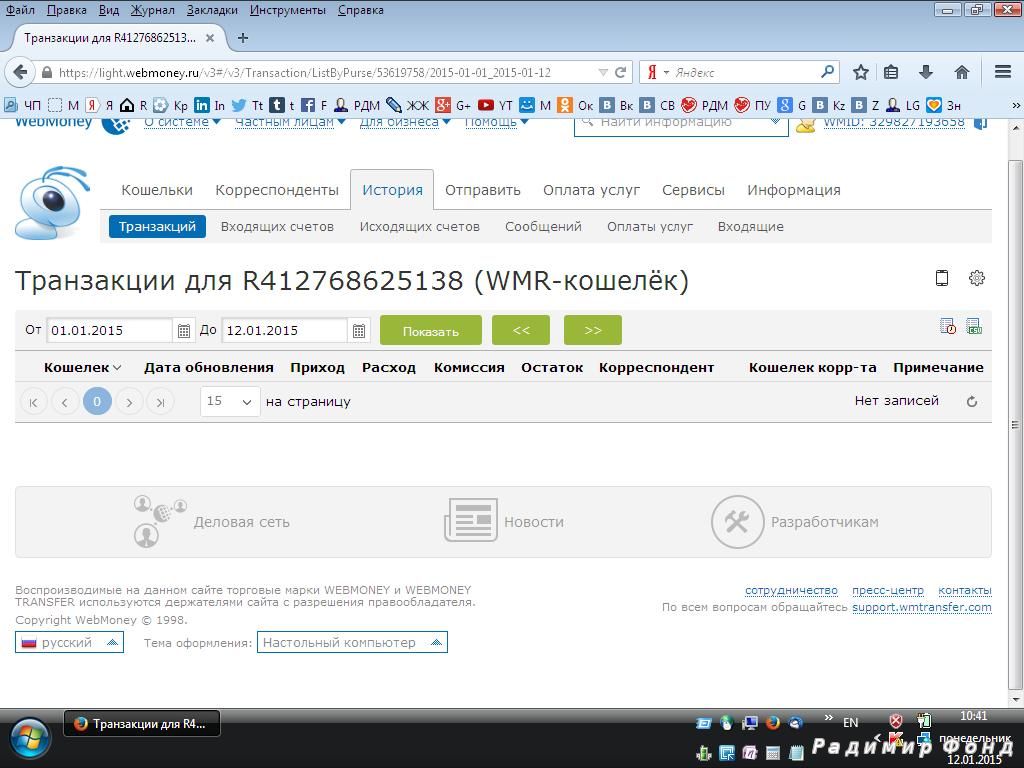The height and width of the screenshot is (768, 1024).
Task: Open the Яндекс search engine chooser
Action: point(656,72)
